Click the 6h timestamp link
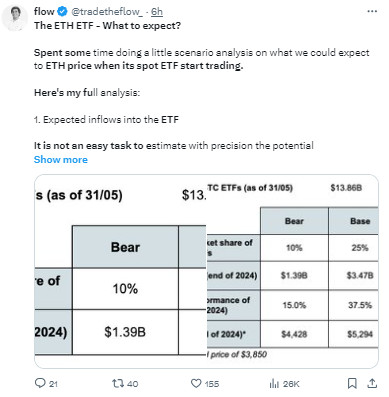 click(x=157, y=12)
